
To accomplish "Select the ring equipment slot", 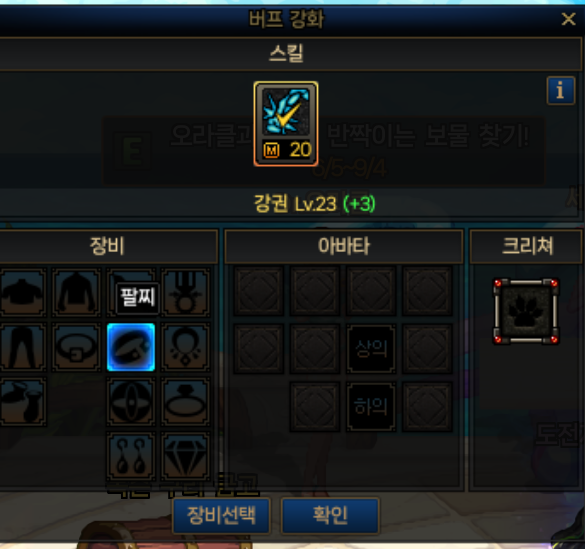I will [185, 402].
